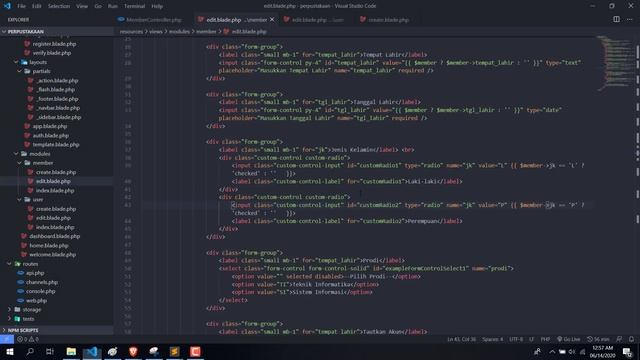
Task: Open the File menu
Action: point(21,6)
